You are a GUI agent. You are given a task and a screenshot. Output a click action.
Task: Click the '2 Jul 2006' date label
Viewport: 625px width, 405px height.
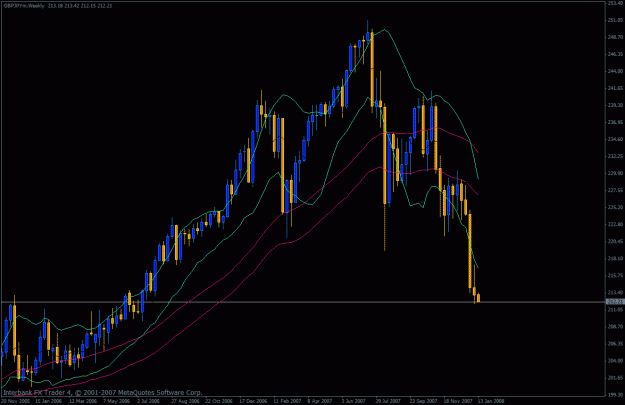[149, 401]
